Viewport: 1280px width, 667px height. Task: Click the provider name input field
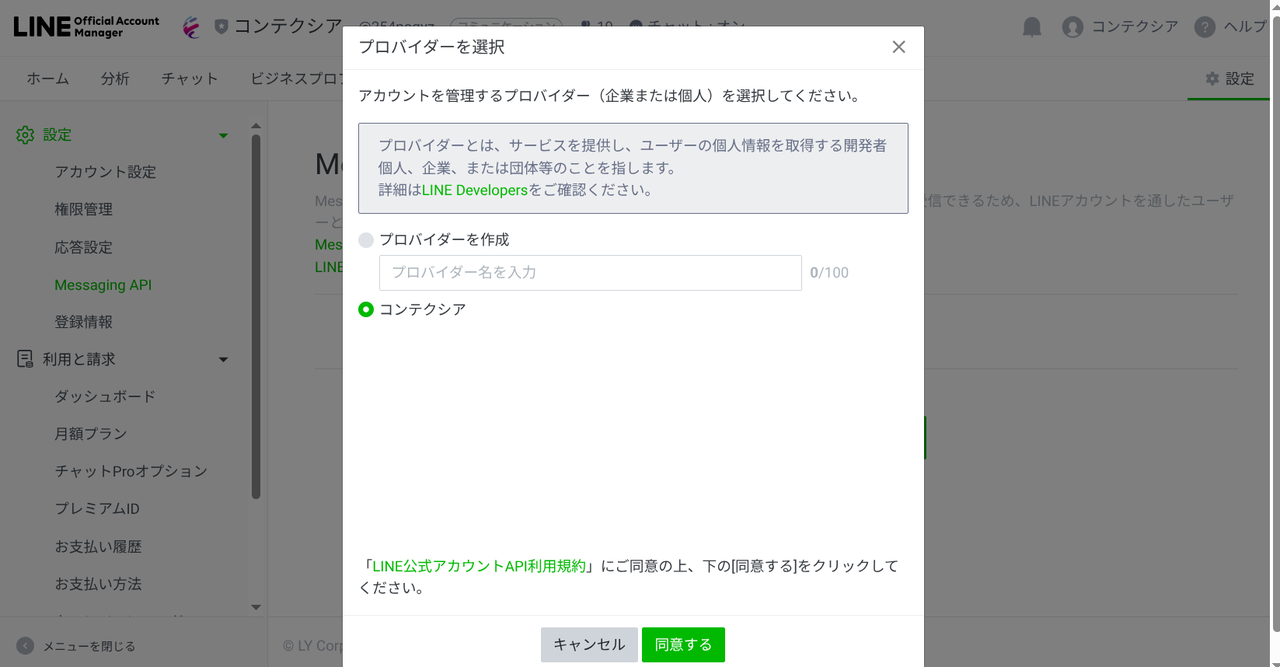pyautogui.click(x=590, y=273)
